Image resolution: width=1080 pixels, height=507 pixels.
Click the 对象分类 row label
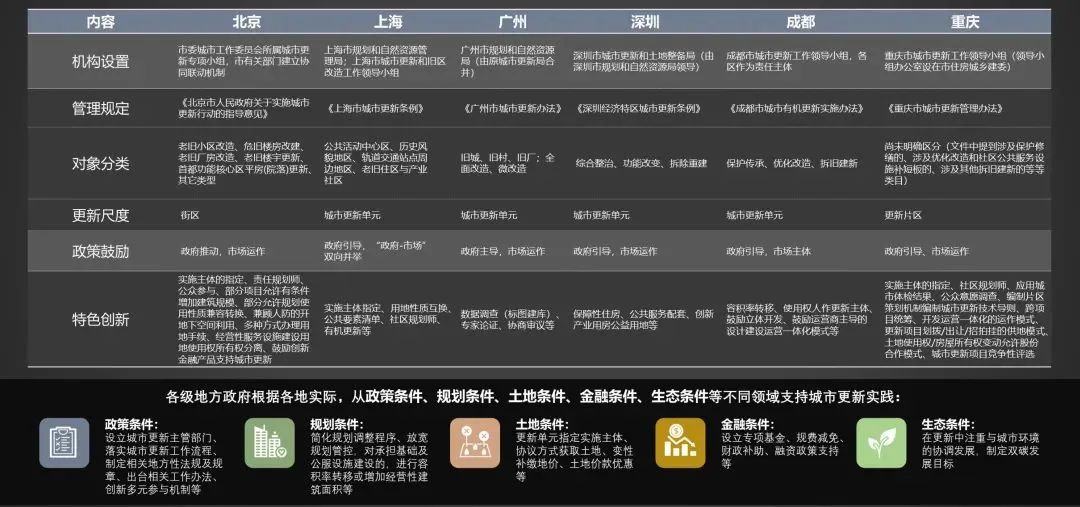[101, 163]
